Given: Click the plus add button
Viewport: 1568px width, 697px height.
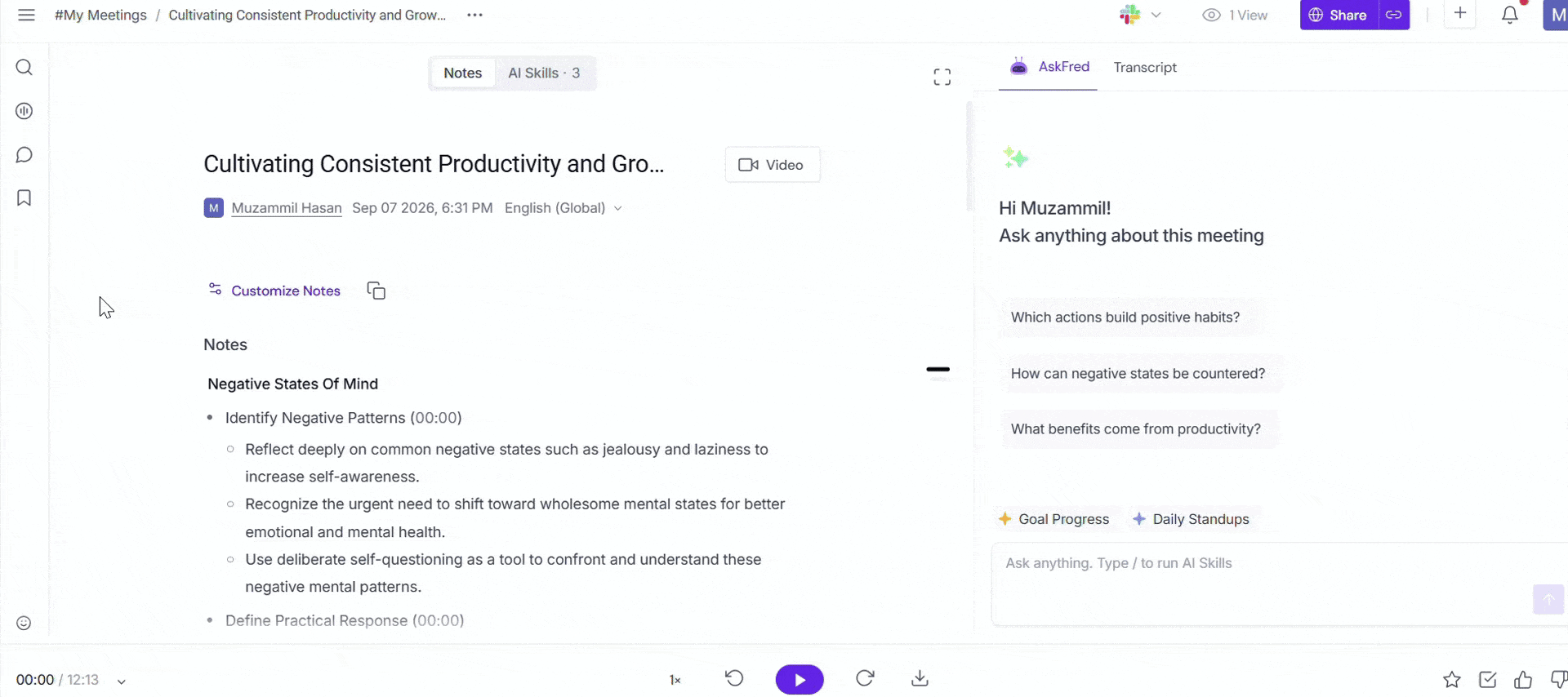Looking at the screenshot, I should click(x=1460, y=14).
